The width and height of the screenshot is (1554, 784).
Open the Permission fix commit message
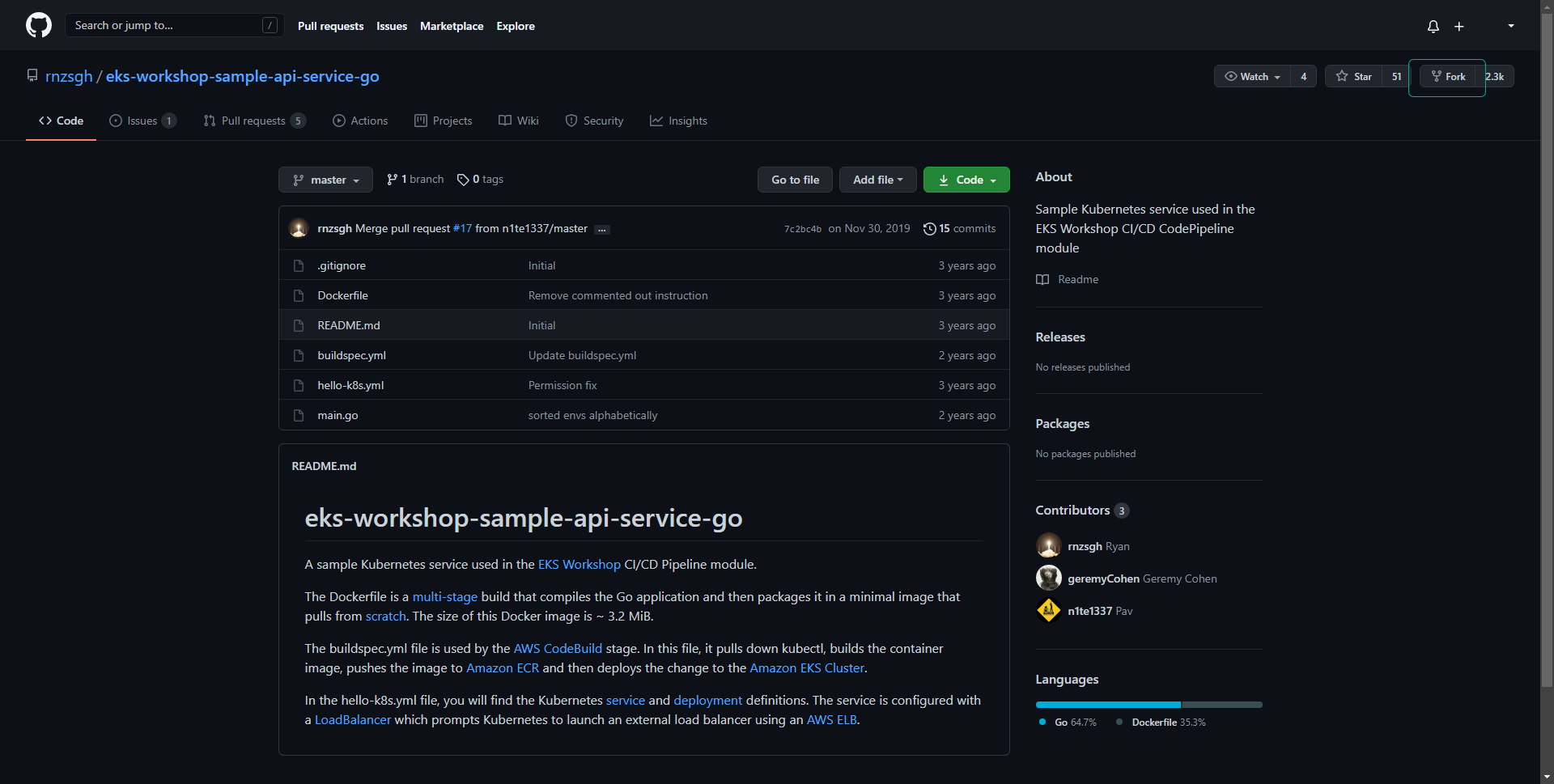(563, 385)
